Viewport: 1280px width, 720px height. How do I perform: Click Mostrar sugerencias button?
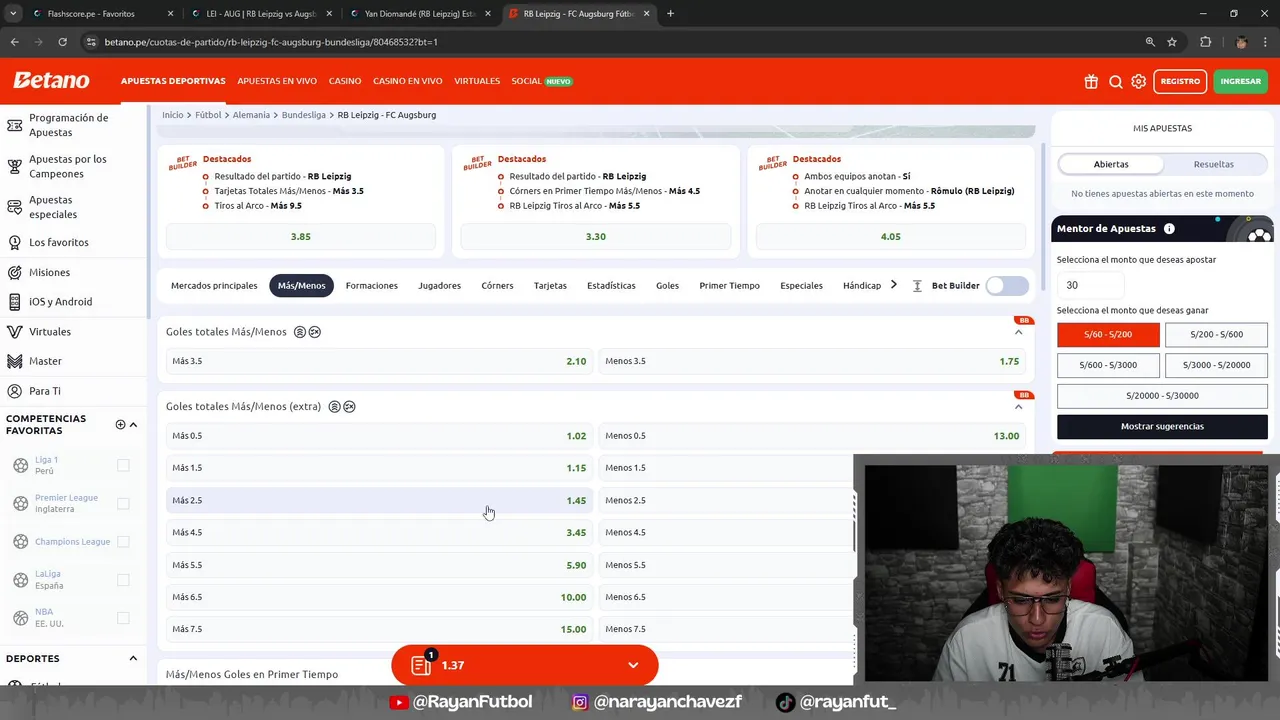tap(1162, 427)
